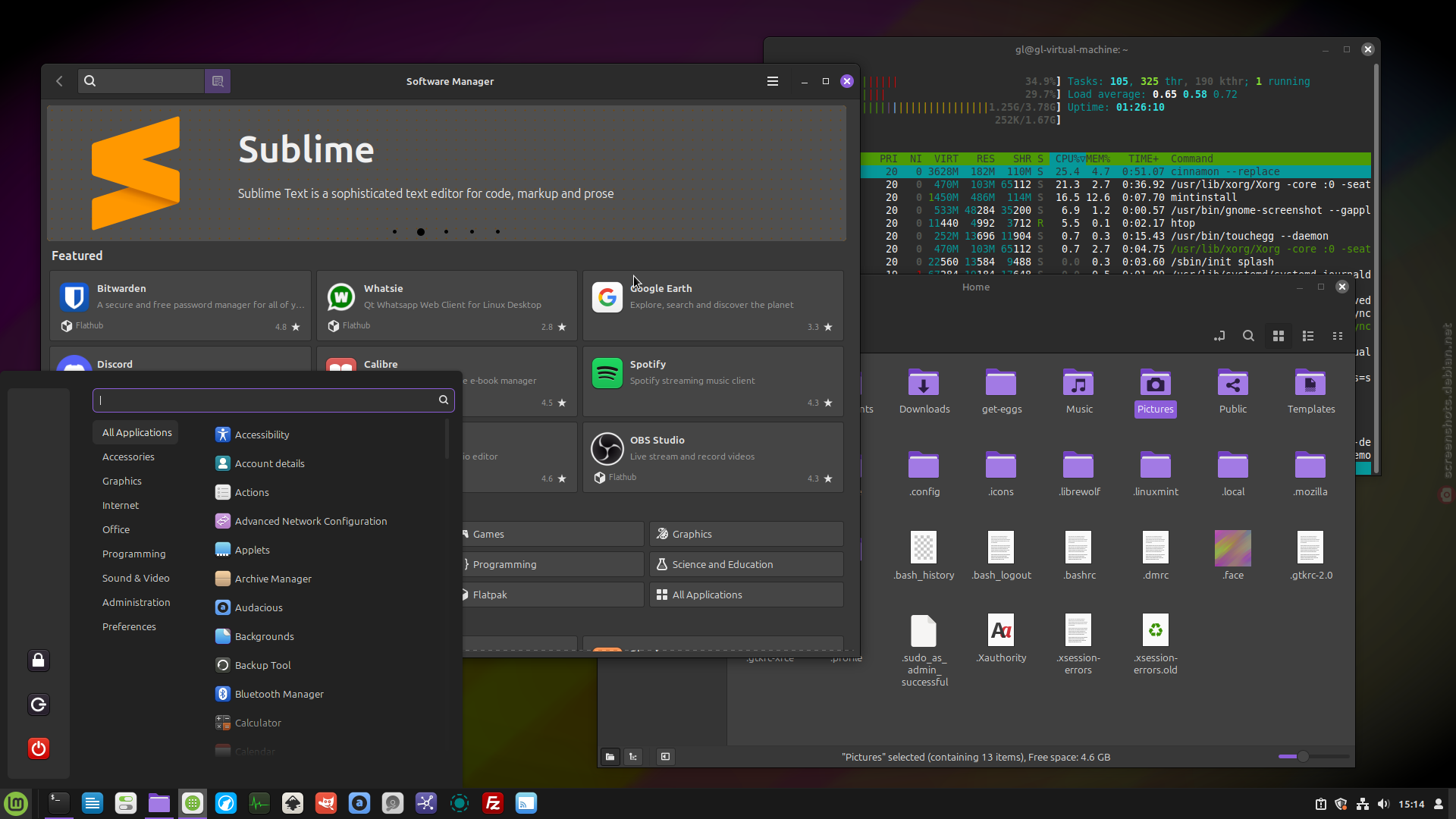Open the Whatsie app card

[x=447, y=306]
